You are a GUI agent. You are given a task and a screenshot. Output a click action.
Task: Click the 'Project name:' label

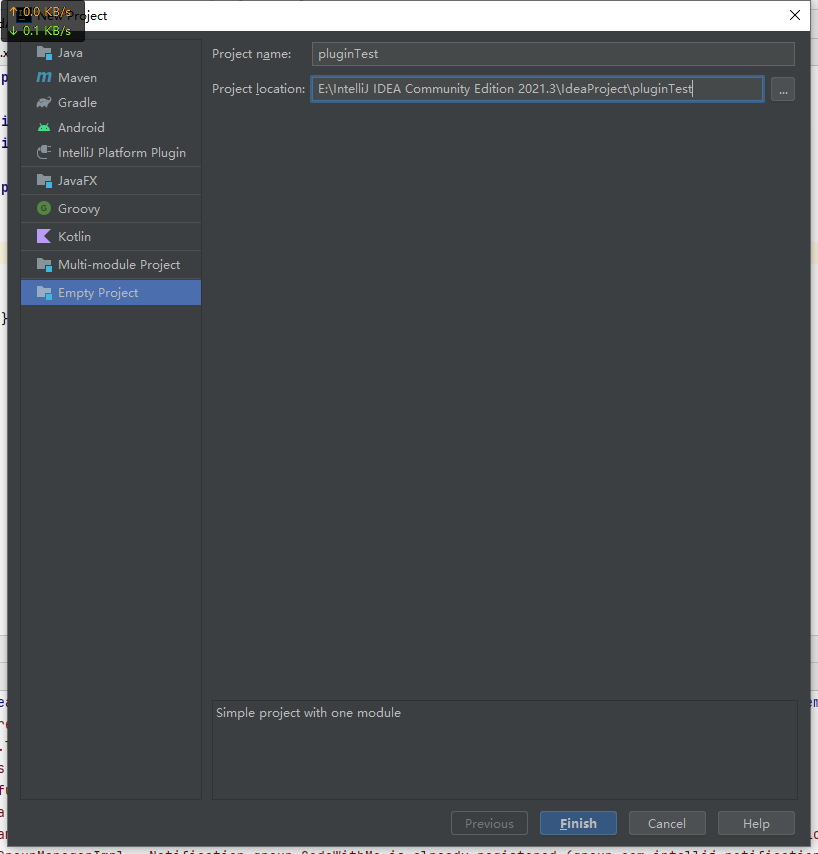pos(252,54)
